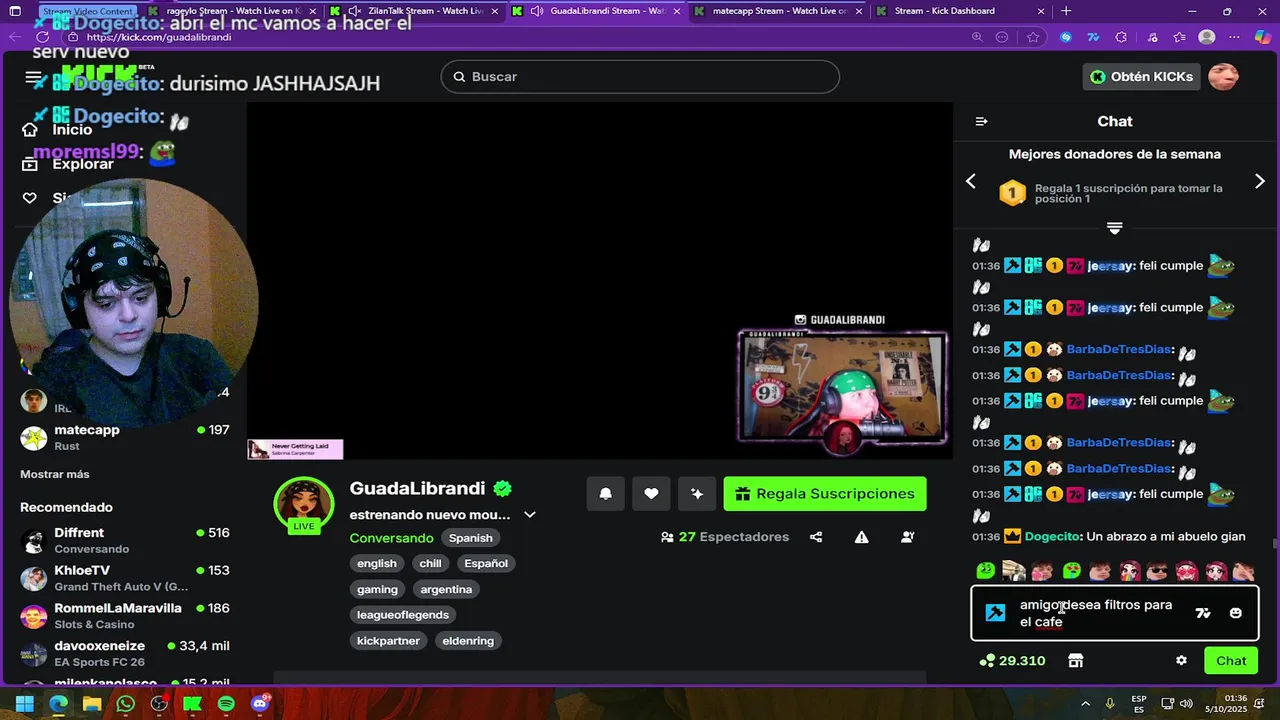Viewport: 1280px width, 720px height.
Task: Switch to the matecapp Stream tab
Action: (777, 11)
